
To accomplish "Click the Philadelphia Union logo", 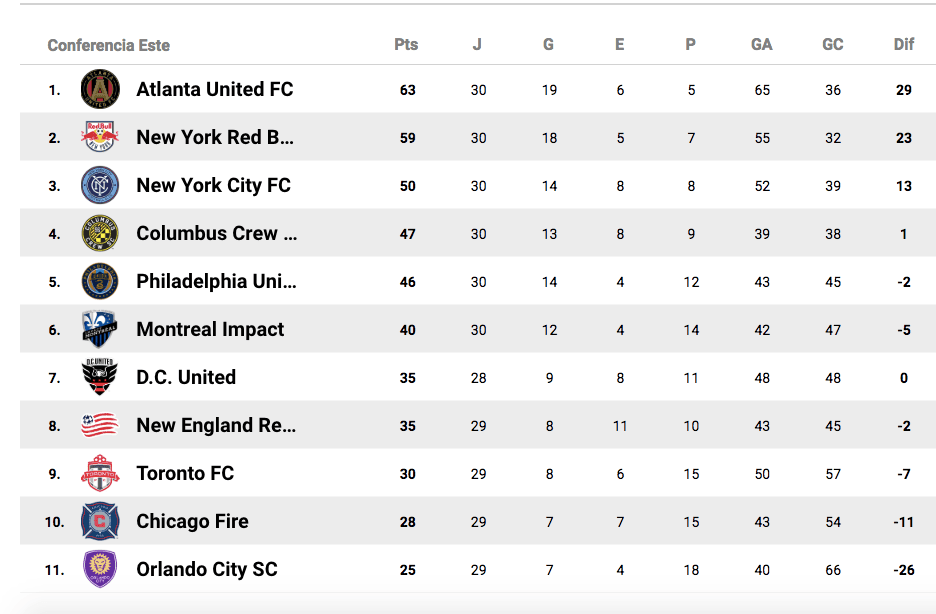I will tap(99, 282).
